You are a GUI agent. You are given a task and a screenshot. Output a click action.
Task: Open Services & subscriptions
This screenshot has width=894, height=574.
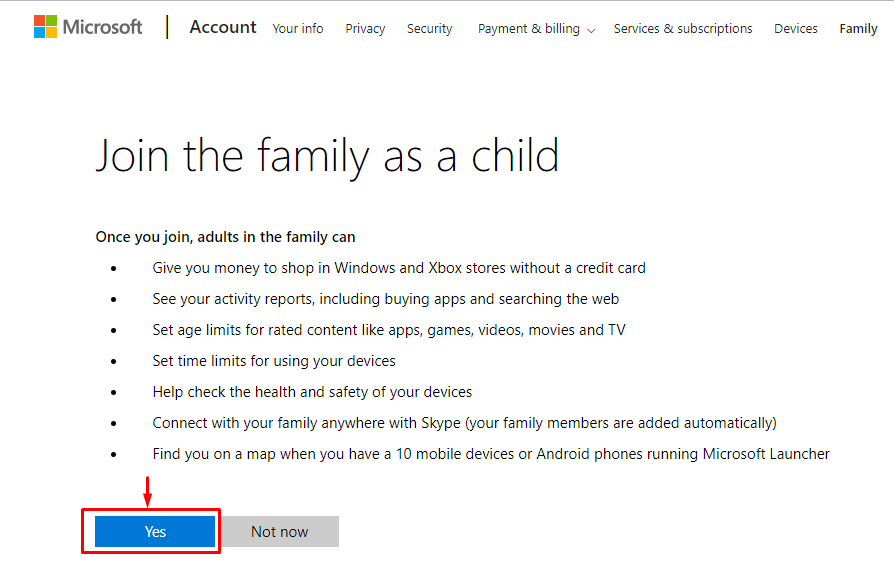point(683,29)
